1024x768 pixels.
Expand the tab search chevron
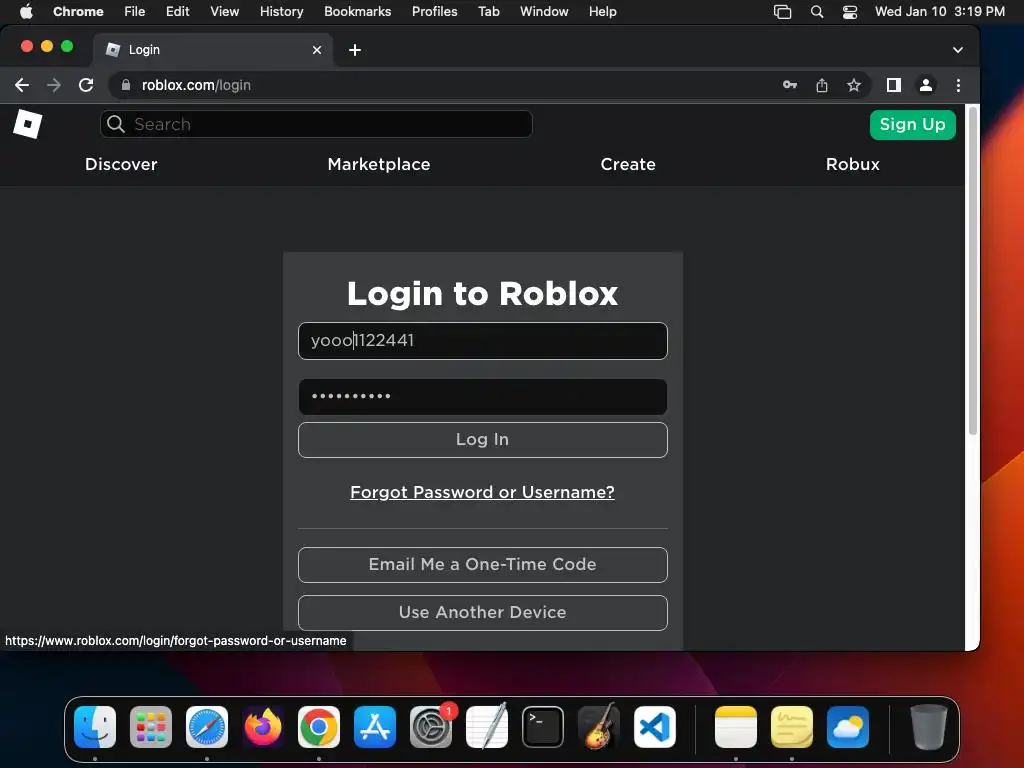(957, 50)
